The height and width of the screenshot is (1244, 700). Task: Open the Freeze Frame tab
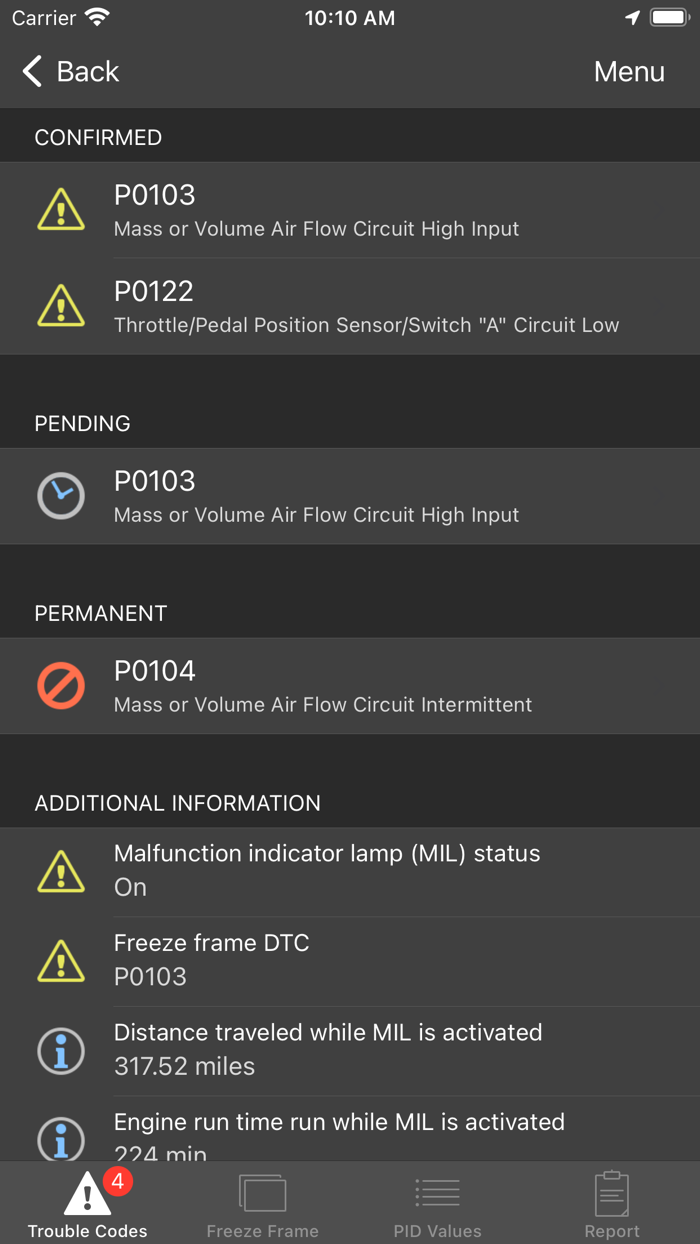(262, 1203)
